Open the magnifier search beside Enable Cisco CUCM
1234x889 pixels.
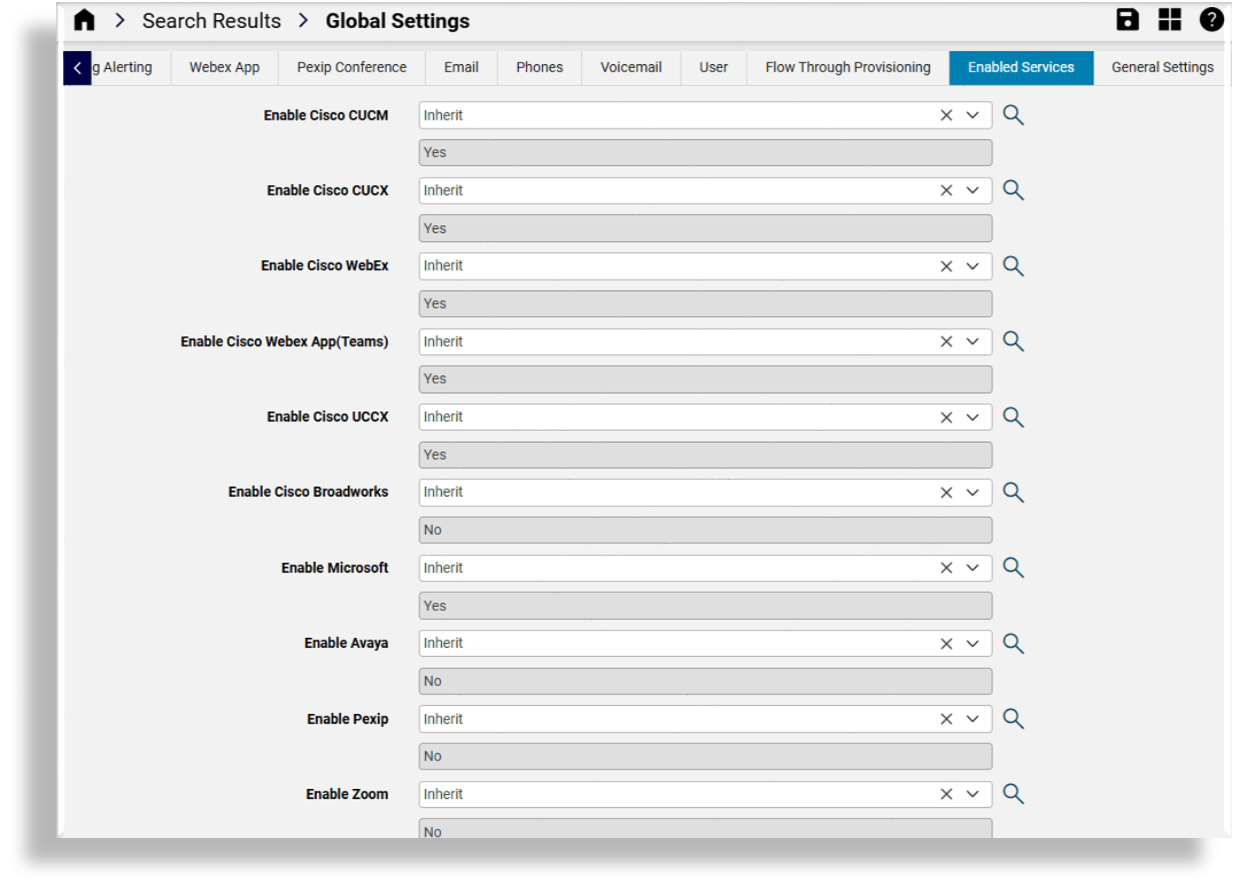click(1013, 114)
